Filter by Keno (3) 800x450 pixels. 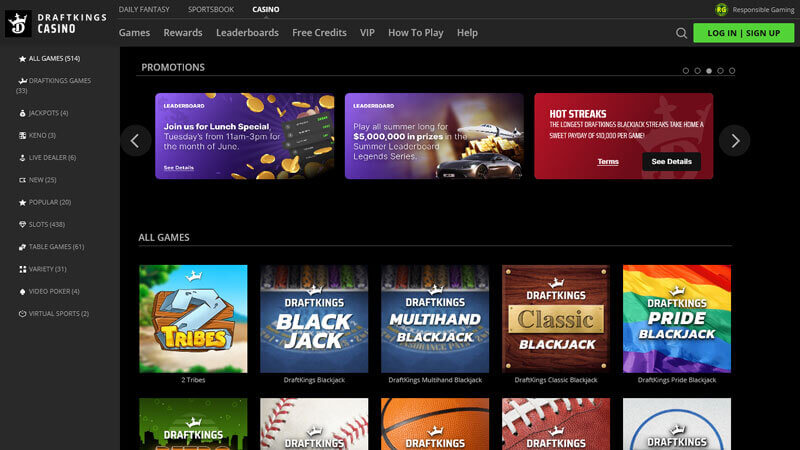click(42, 135)
